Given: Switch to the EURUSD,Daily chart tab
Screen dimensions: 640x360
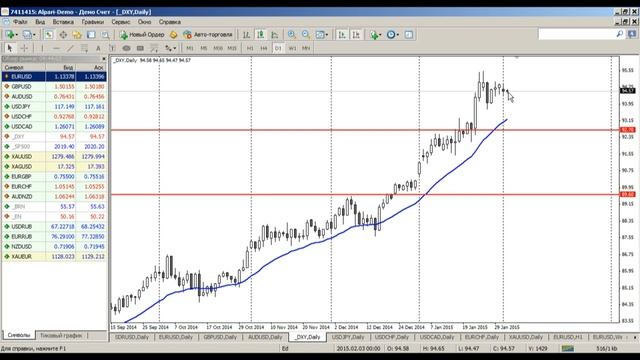Looking at the screenshot, I should pos(176,337).
